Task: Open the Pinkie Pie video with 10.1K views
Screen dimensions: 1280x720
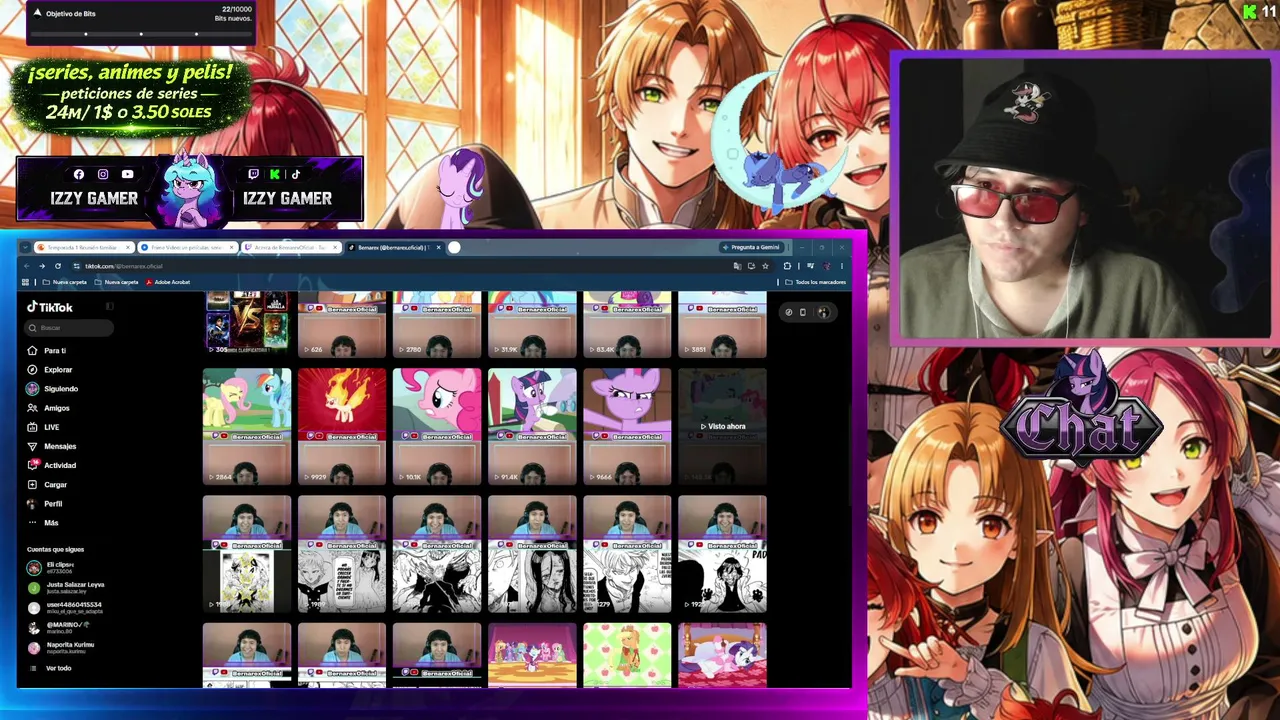Action: click(x=437, y=426)
